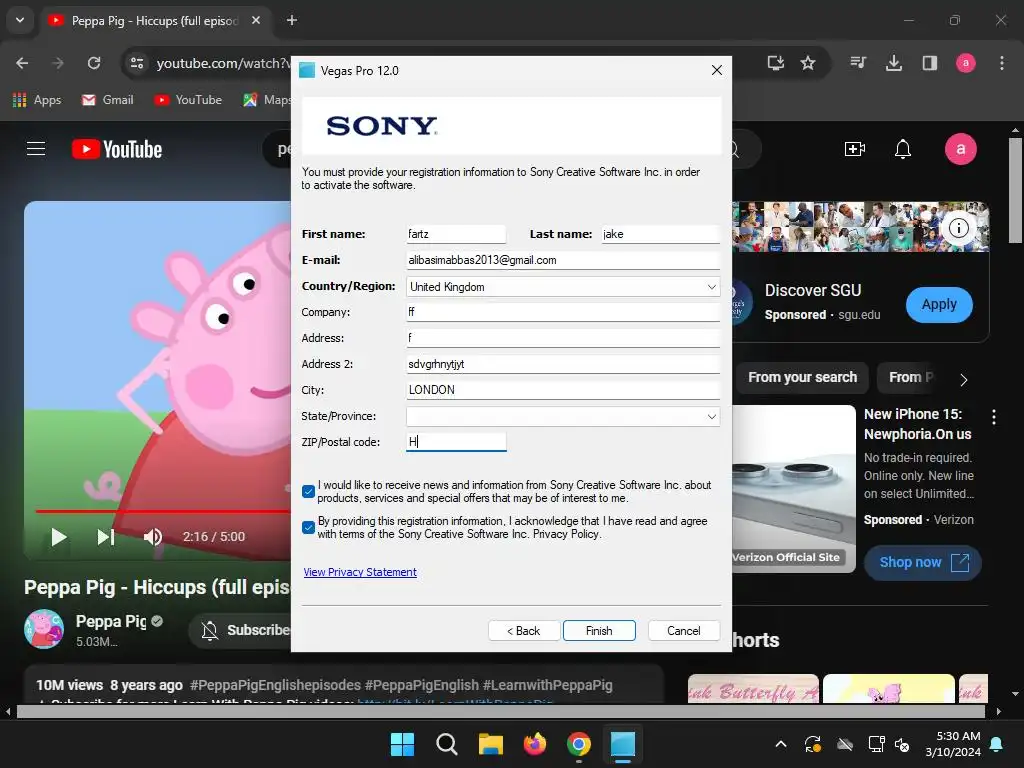Screen dimensions: 1024x768
Task: Open Country/Region dropdown
Action: 563,287
